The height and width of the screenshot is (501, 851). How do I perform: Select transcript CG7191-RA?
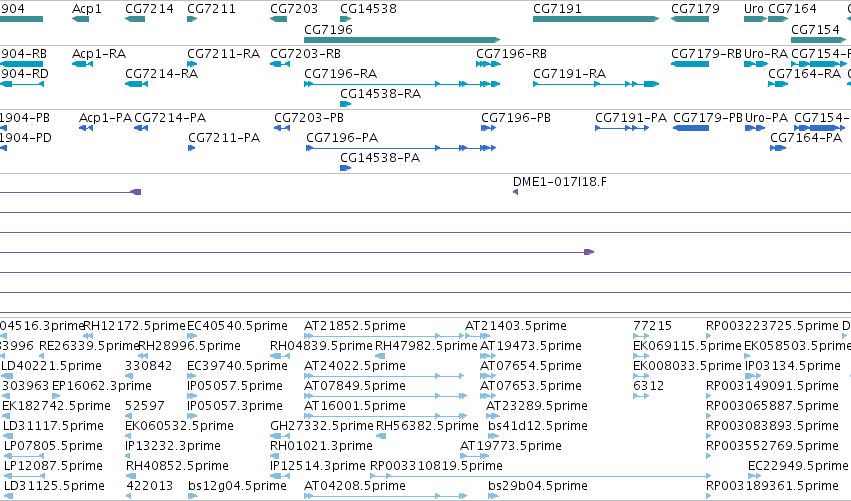pos(569,74)
